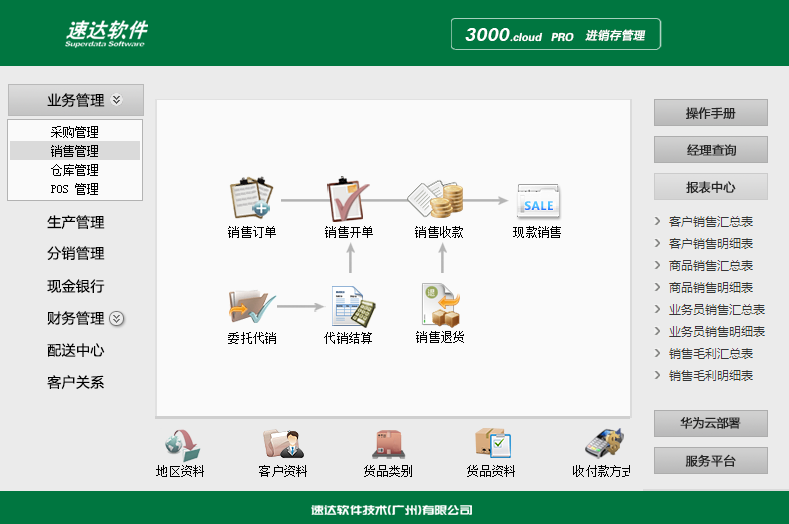Expand the 销售毛利汇总表 report arrow
This screenshot has height=524, width=789.
657,353
